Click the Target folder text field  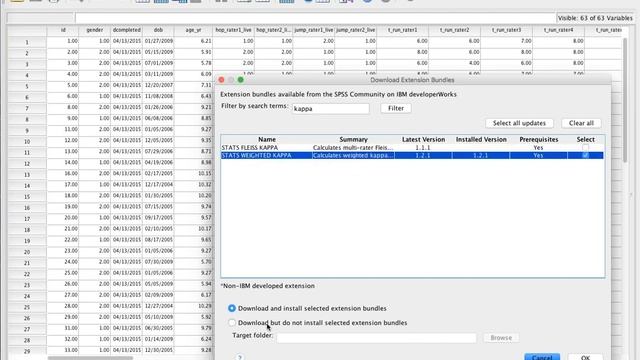[x=376, y=338]
